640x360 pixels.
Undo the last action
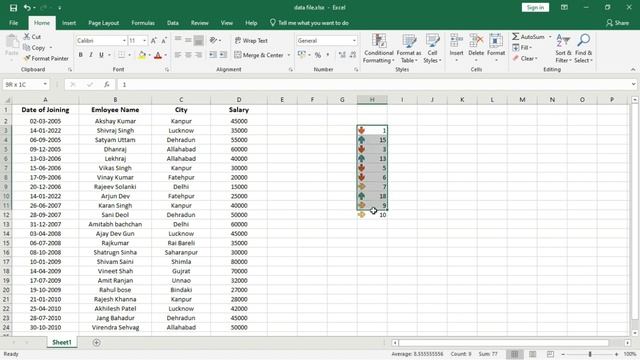pos(27,8)
